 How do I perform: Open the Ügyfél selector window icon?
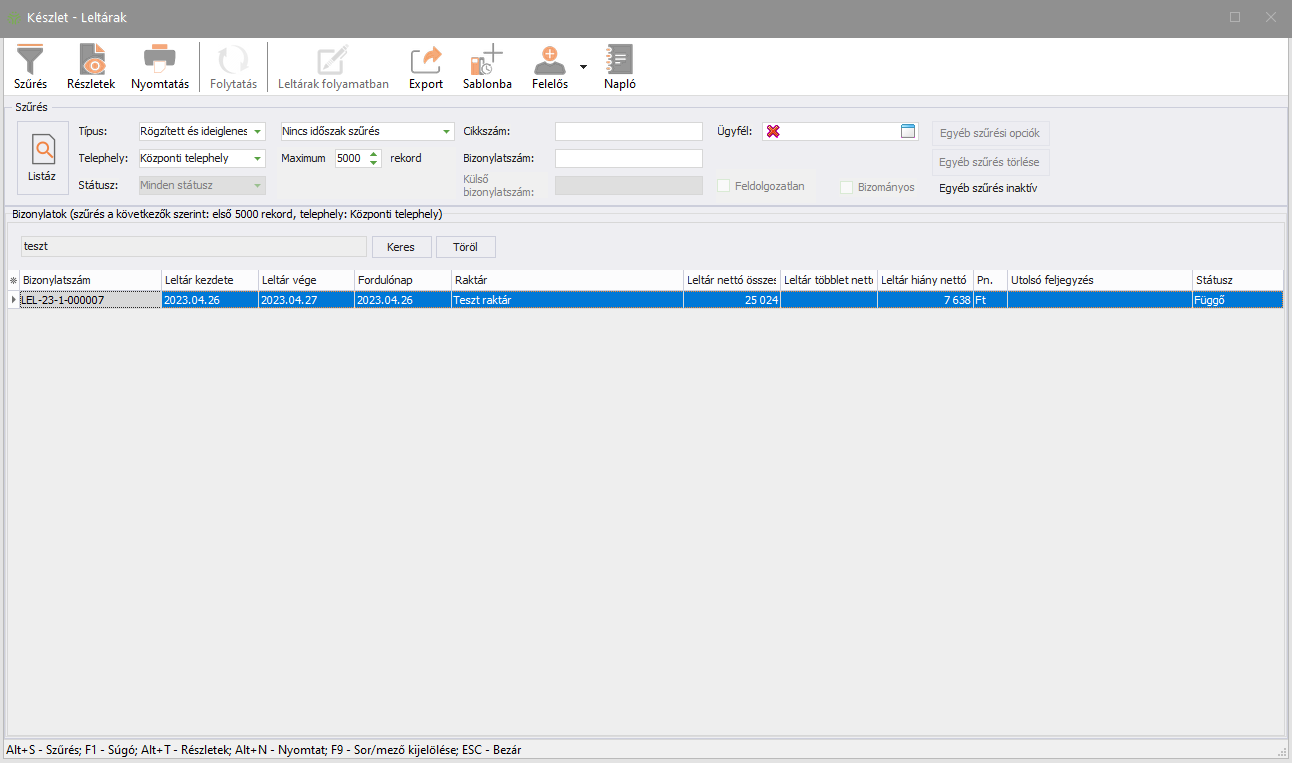908,131
